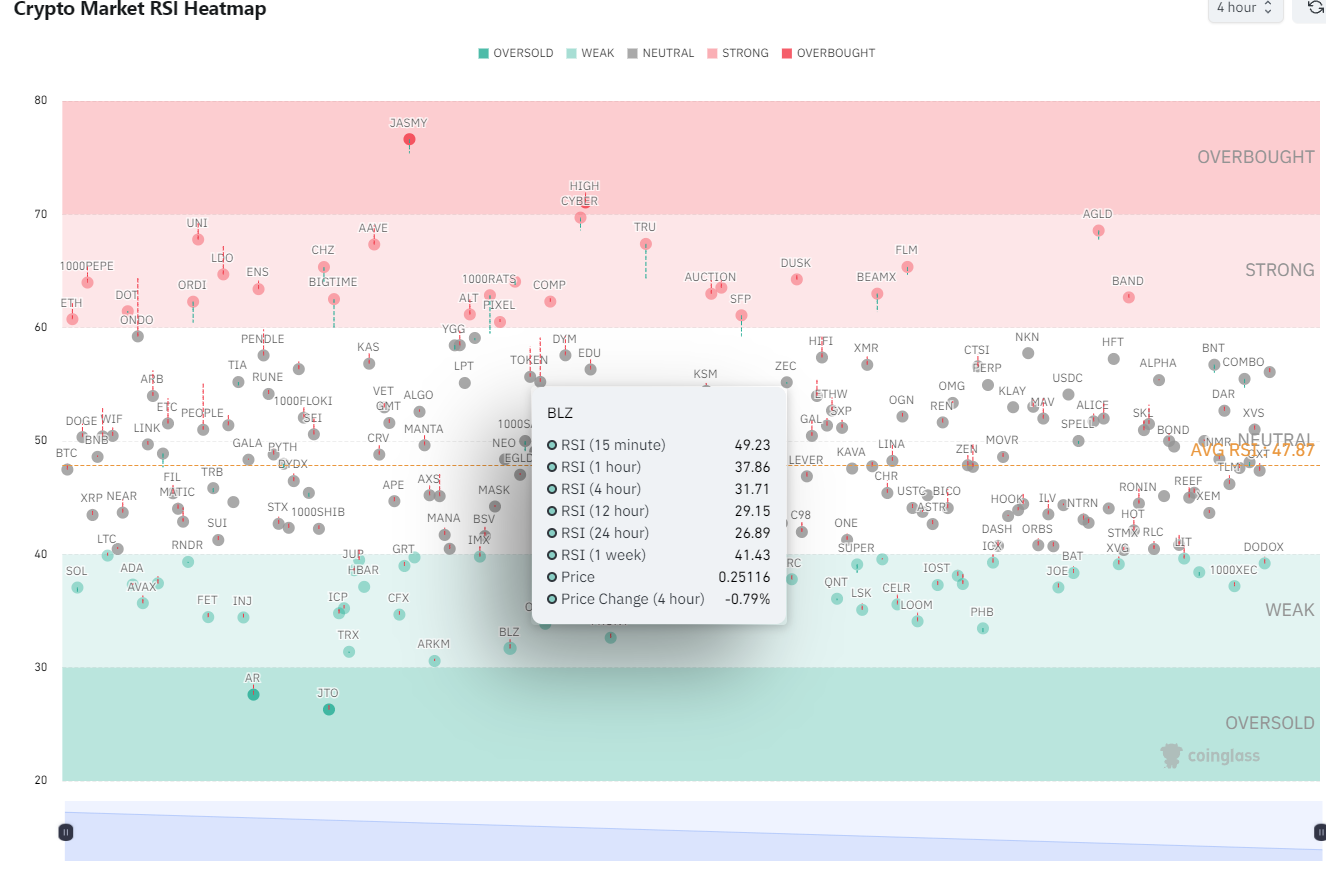Click the PENDLE data point

263,355
